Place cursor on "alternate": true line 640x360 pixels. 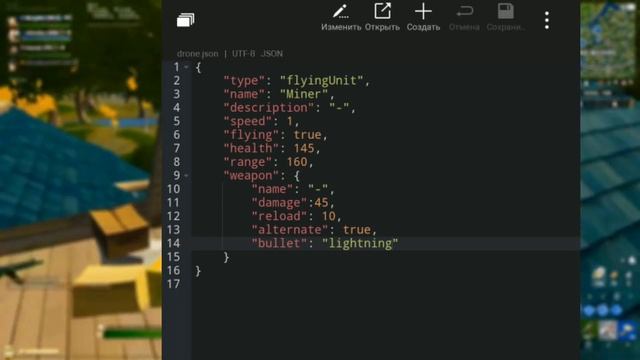(x=314, y=229)
